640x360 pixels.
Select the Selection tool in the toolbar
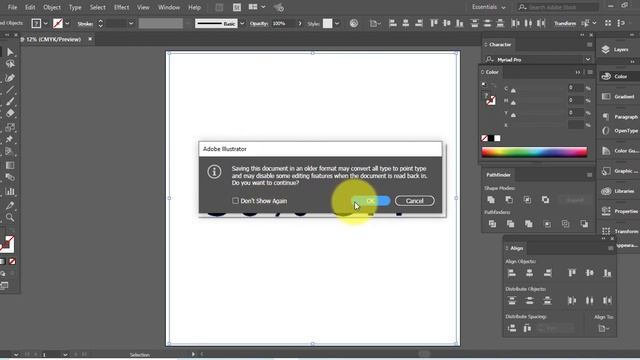tap(10, 52)
